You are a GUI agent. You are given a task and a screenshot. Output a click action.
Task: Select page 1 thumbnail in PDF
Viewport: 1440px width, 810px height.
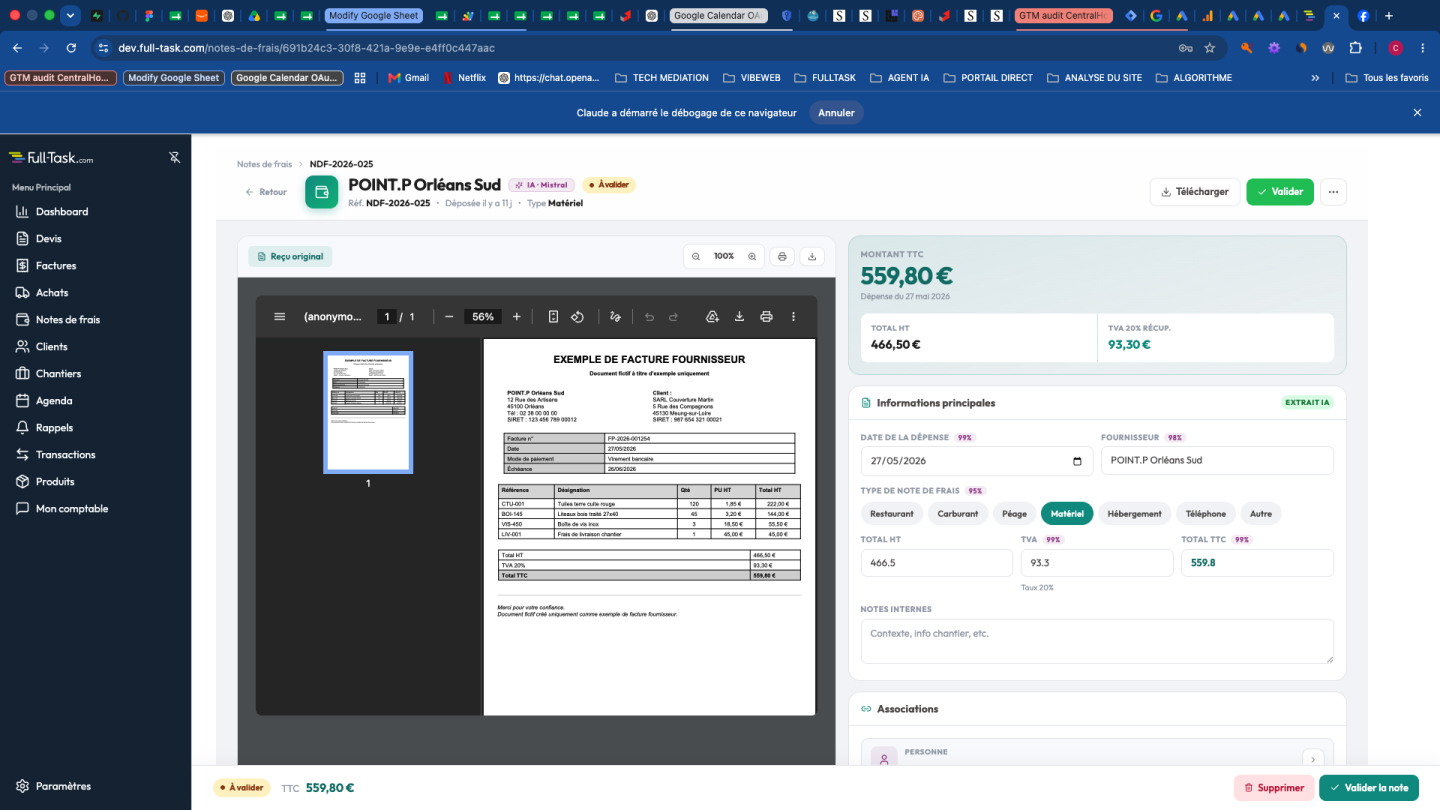click(x=368, y=412)
